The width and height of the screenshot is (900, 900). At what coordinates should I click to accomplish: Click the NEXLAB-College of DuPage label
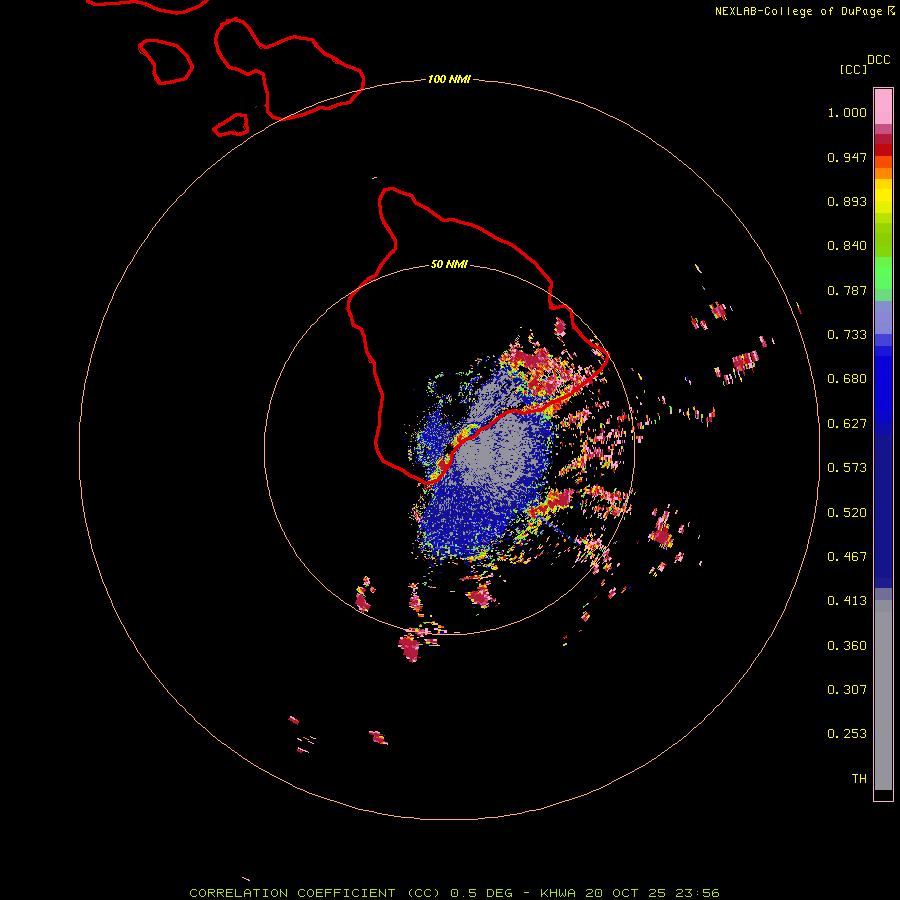800,11
